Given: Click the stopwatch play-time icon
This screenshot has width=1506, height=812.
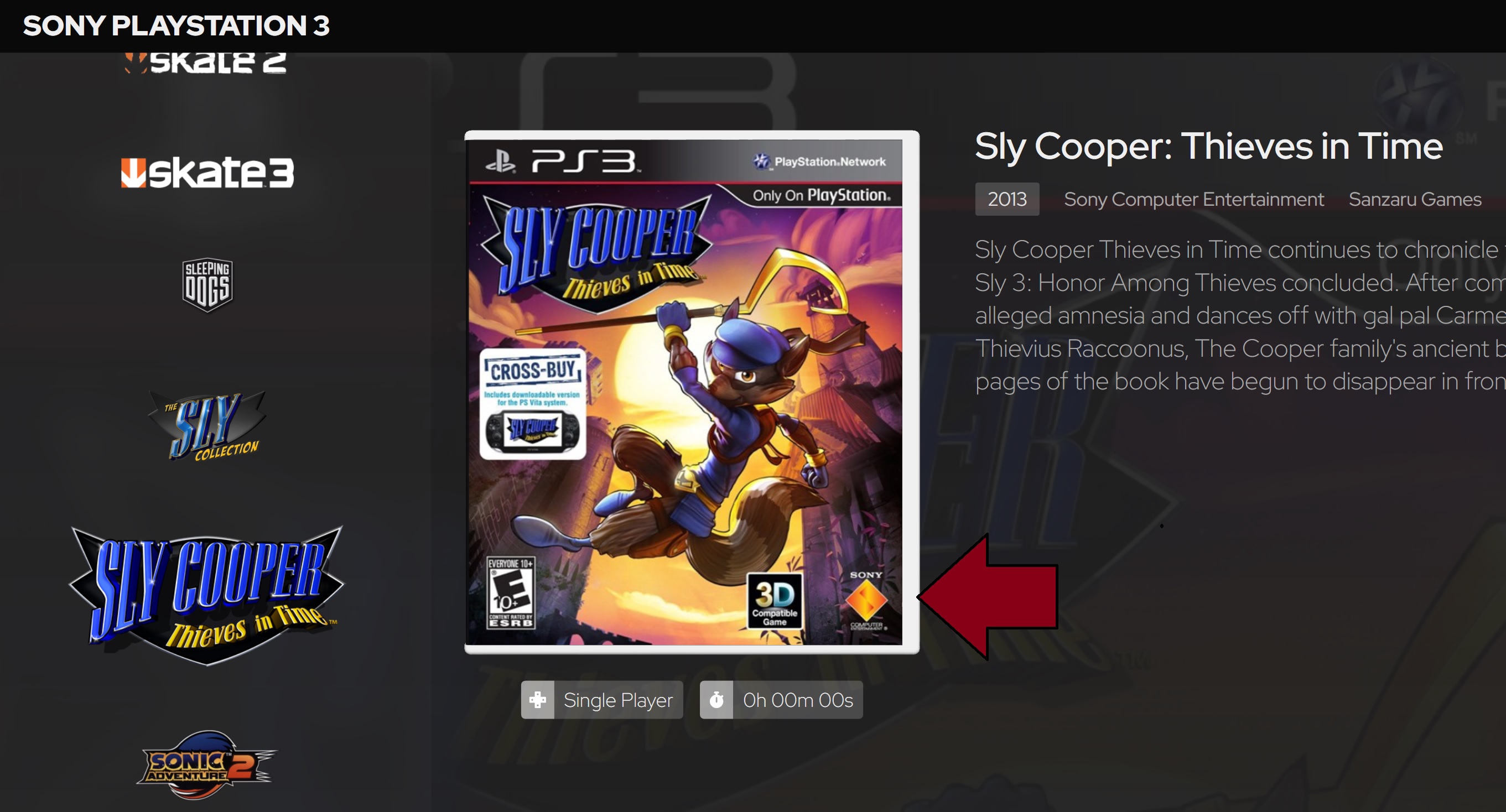Looking at the screenshot, I should pos(716,700).
